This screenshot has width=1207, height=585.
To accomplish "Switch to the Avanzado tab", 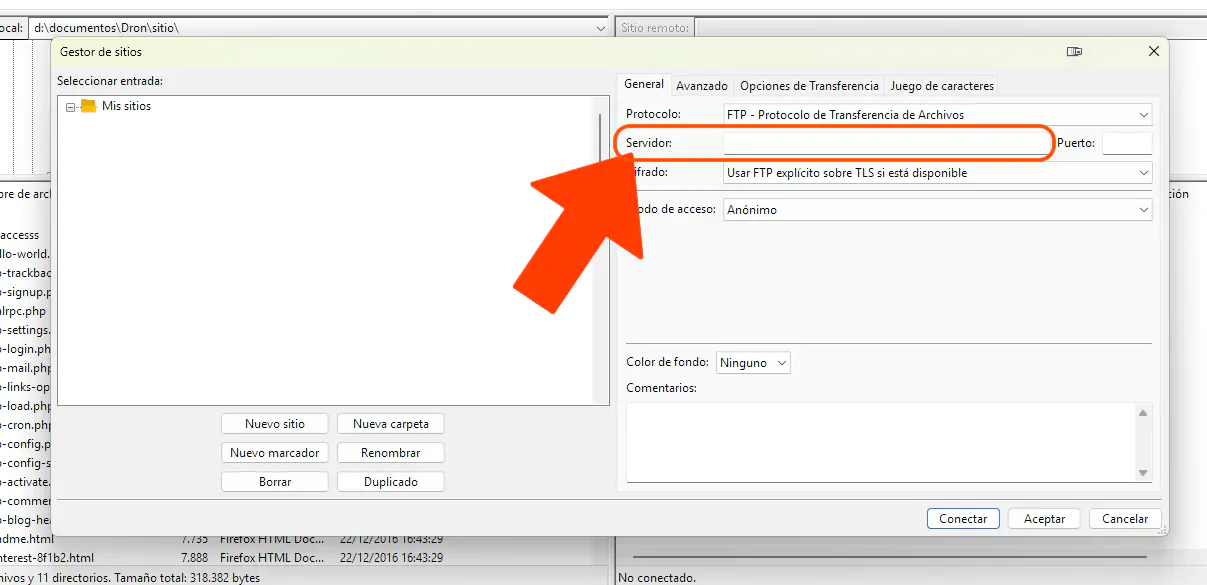I will 701,85.
